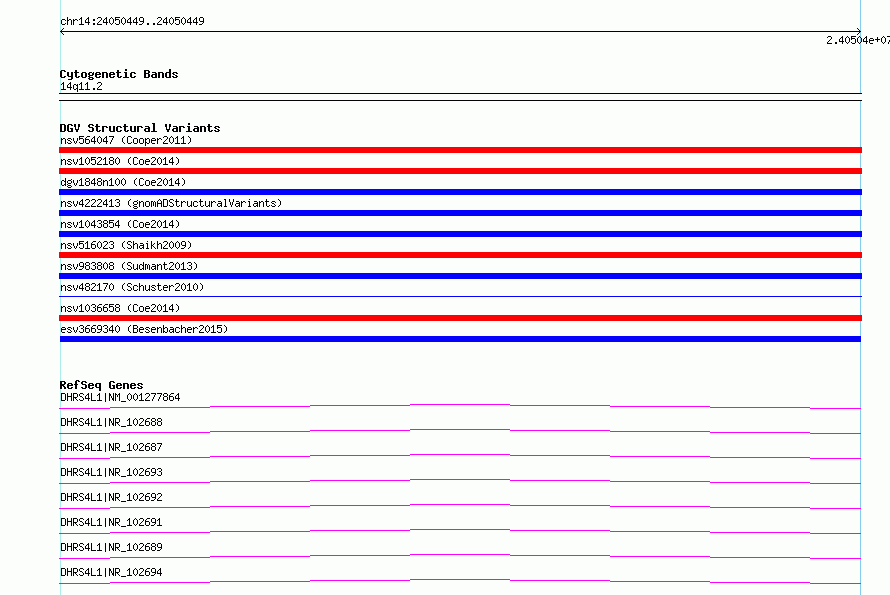The image size is (890, 595).
Task: Open nsv482170 (Schuster2010) variant label
Action: coord(132,287)
